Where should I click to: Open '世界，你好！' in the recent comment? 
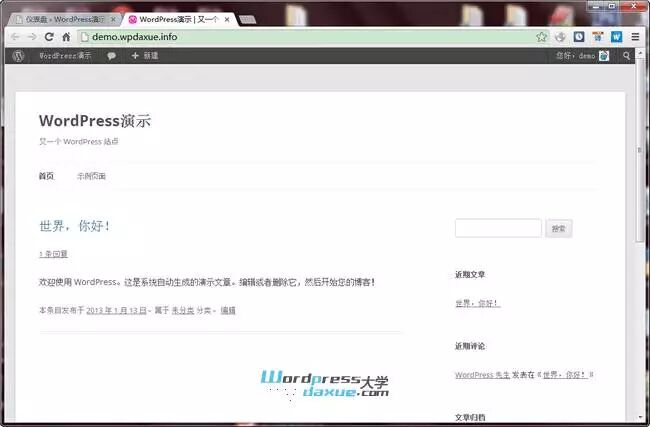click(x=565, y=375)
